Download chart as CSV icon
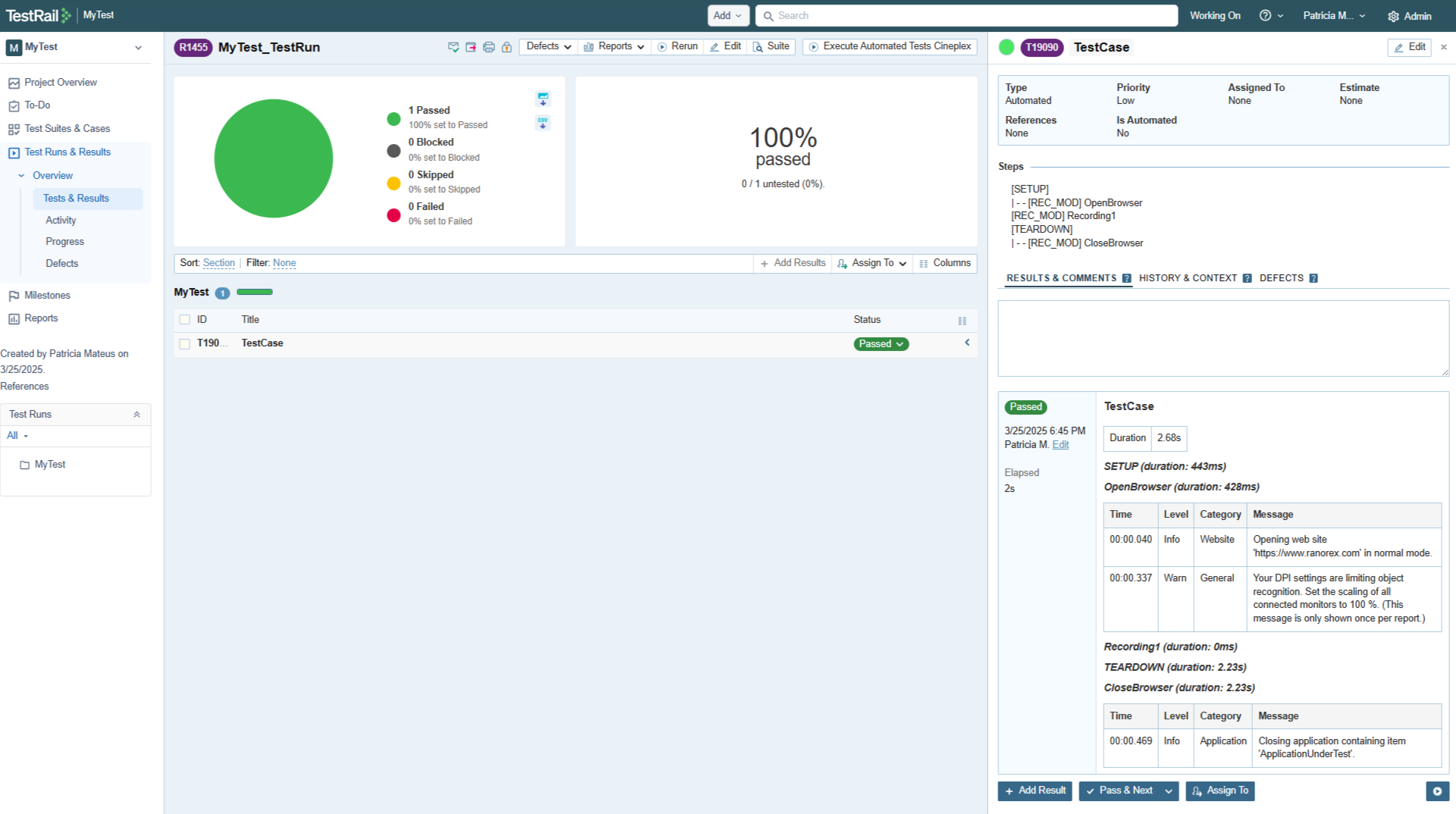The image size is (1456, 814). pyautogui.click(x=543, y=122)
